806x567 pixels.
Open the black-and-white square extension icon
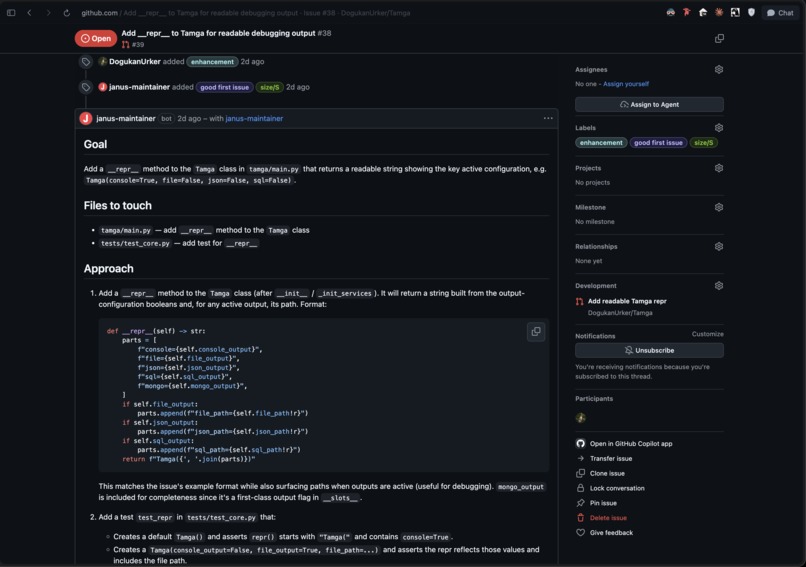(x=735, y=12)
